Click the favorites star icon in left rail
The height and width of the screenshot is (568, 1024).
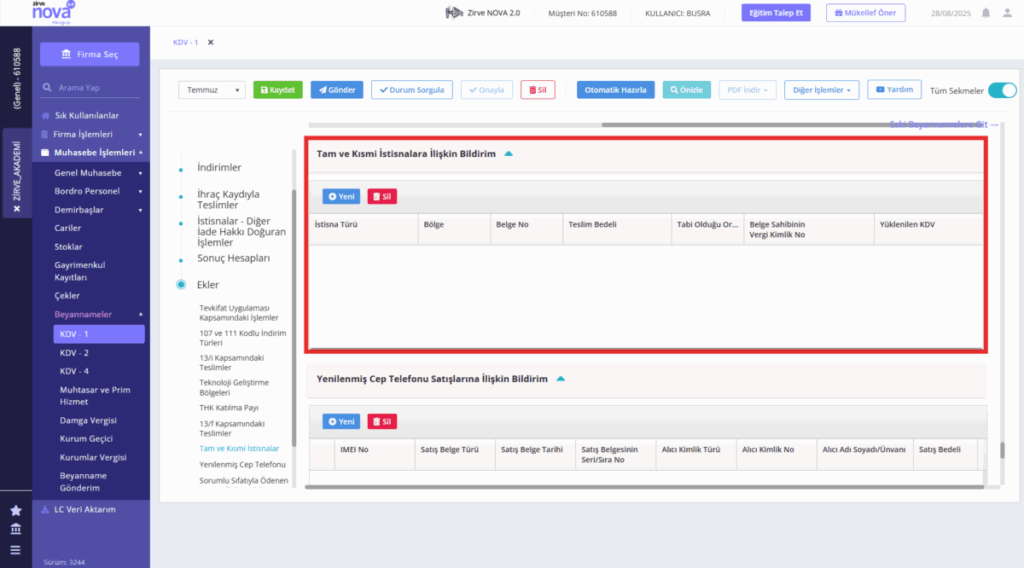click(16, 511)
